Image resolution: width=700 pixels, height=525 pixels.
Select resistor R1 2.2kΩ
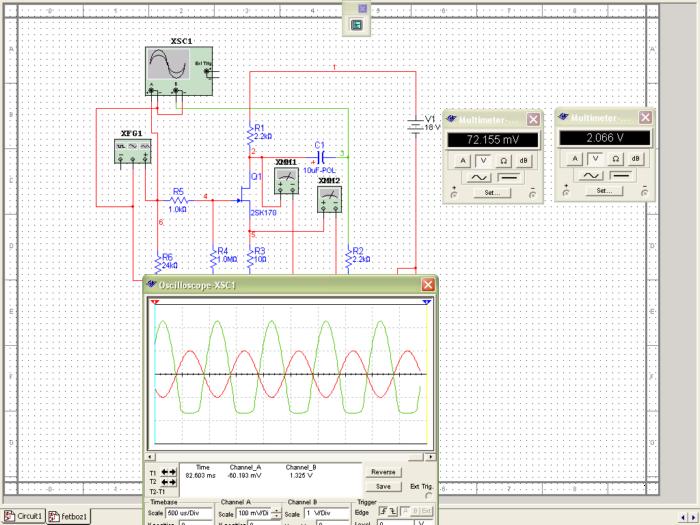(250, 133)
